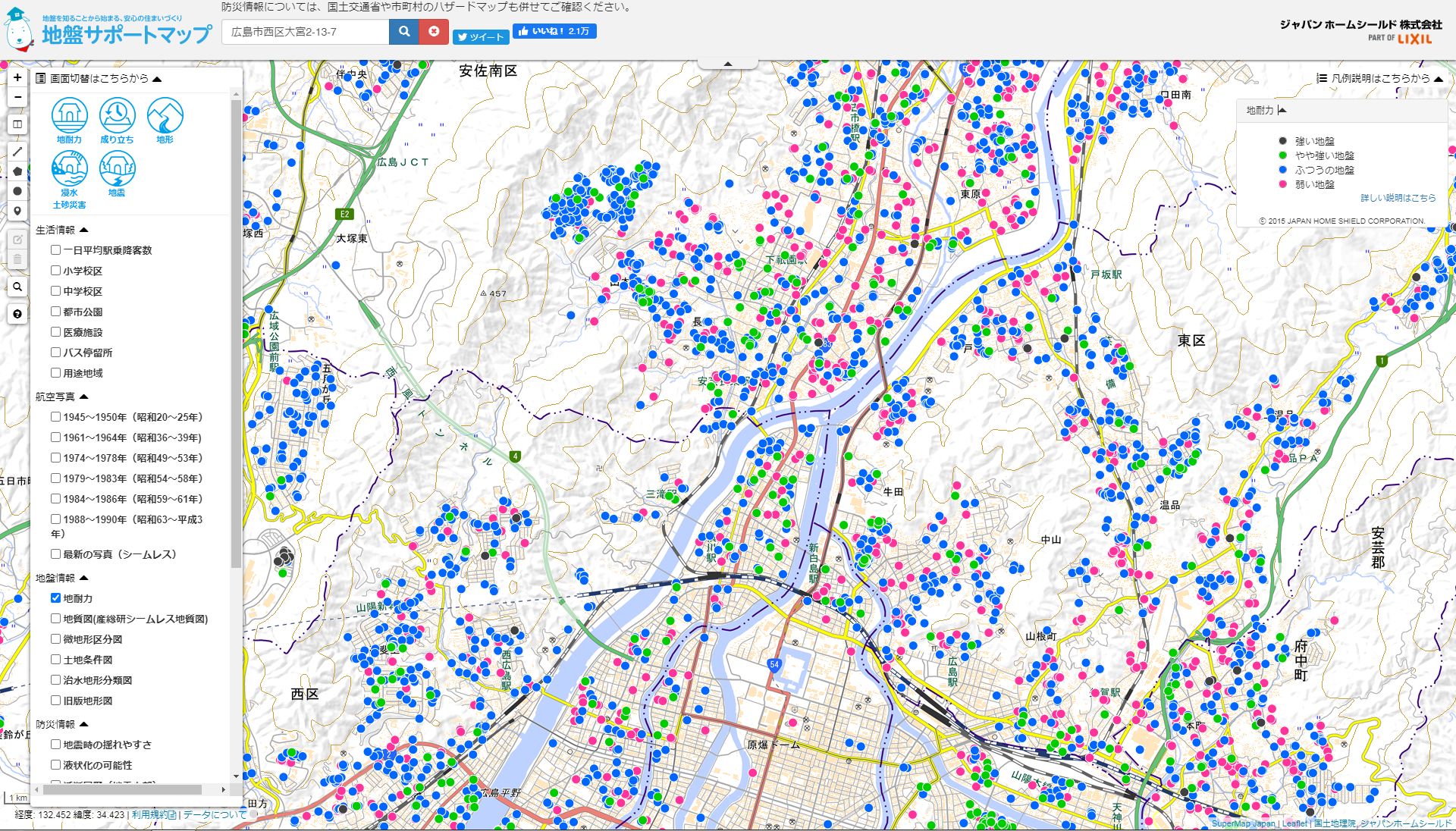Image resolution: width=1456 pixels, height=831 pixels.
Task: Tick the 医療施設 checkbox
Action: [x=55, y=331]
